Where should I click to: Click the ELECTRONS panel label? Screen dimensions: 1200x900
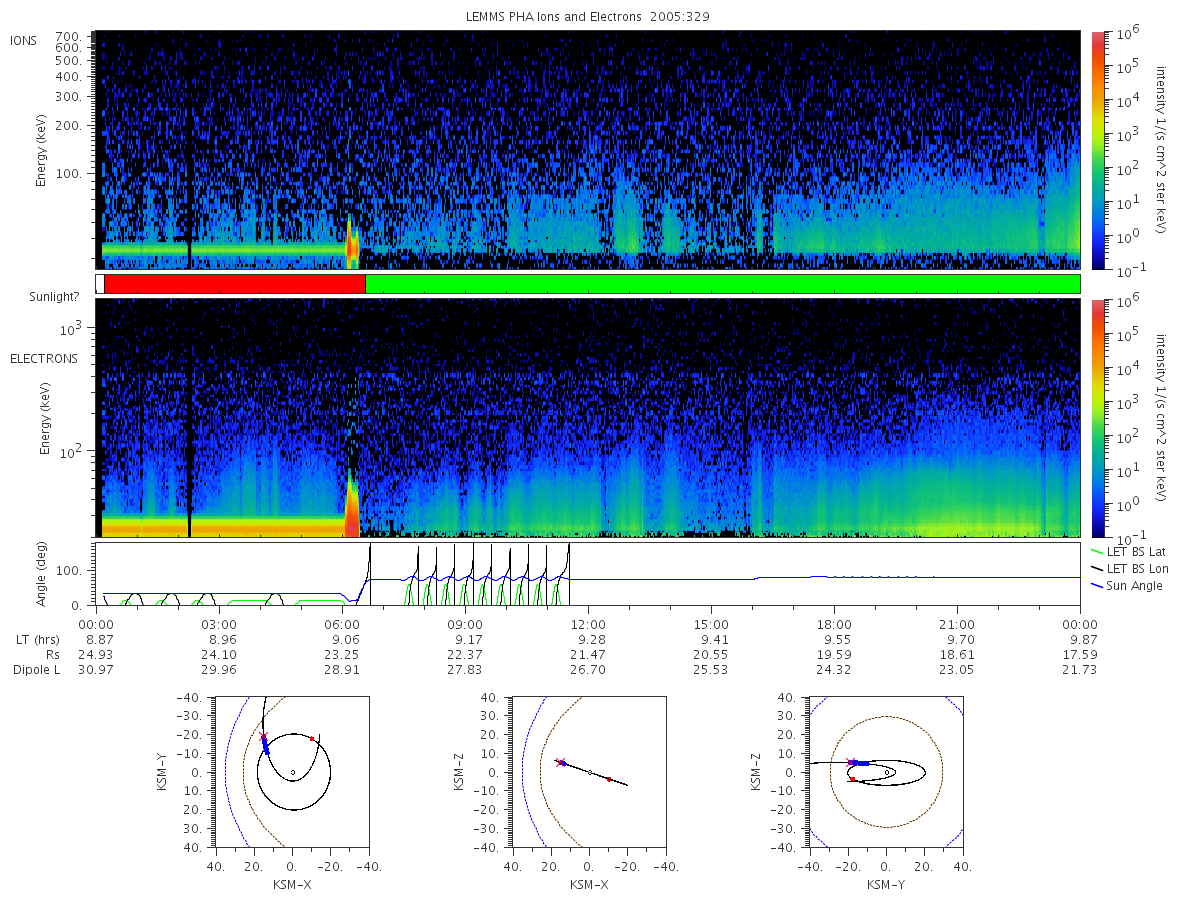(43, 358)
